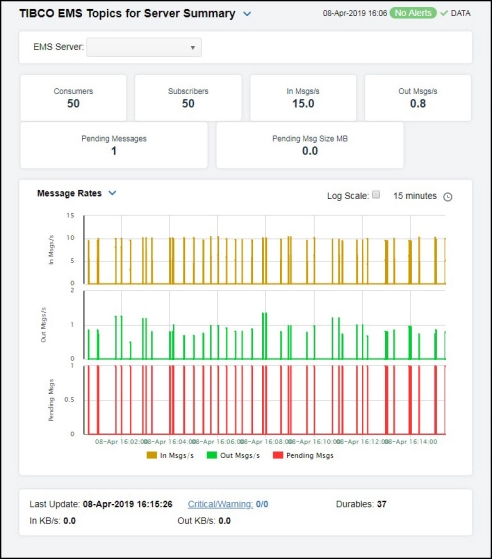Click the Out KB/s value 0.0
This screenshot has width=492, height=559.
[225, 521]
